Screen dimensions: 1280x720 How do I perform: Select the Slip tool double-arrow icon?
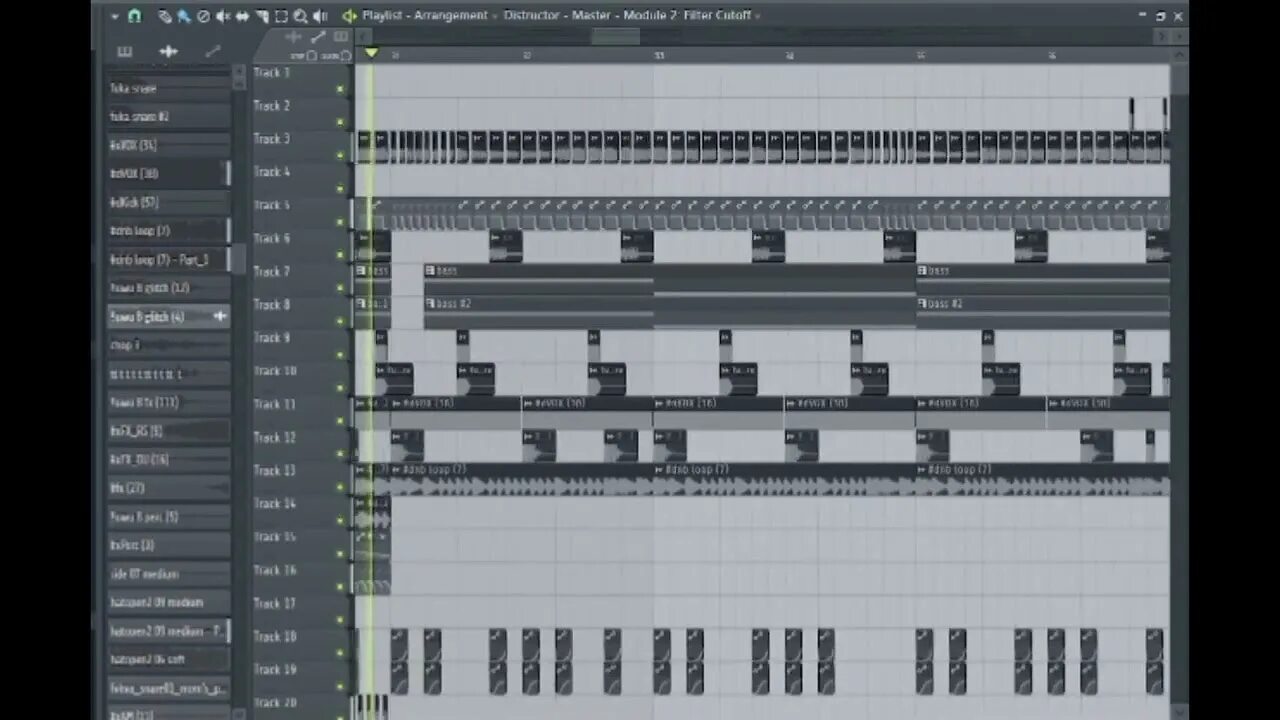[242, 16]
